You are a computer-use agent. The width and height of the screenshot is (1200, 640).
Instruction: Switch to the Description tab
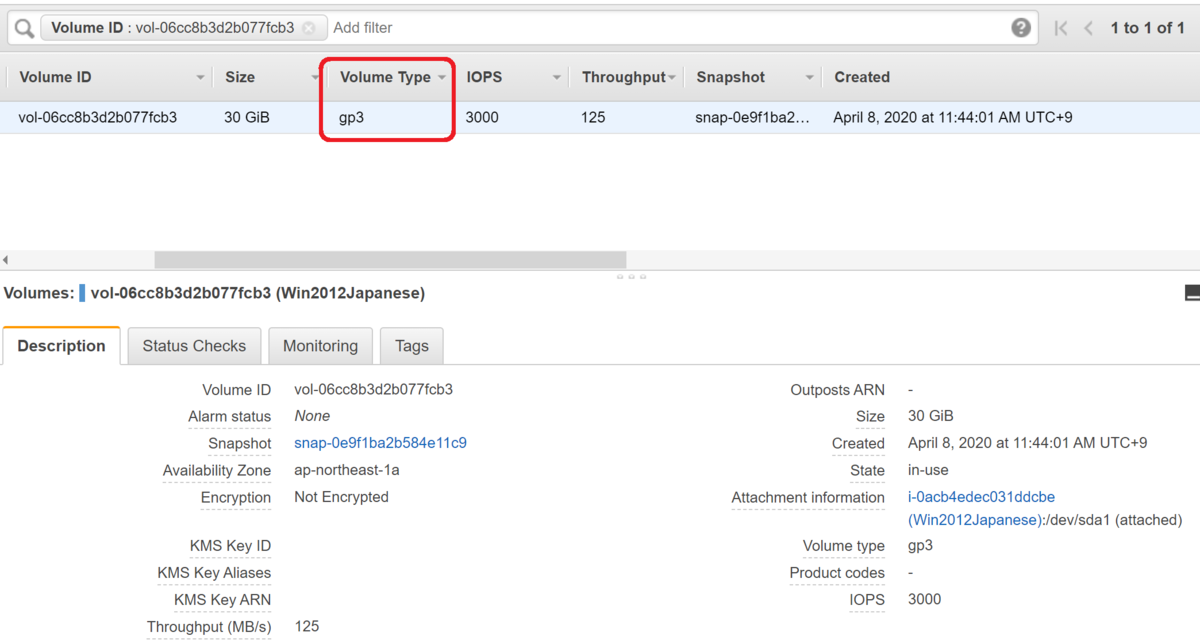[x=61, y=346]
